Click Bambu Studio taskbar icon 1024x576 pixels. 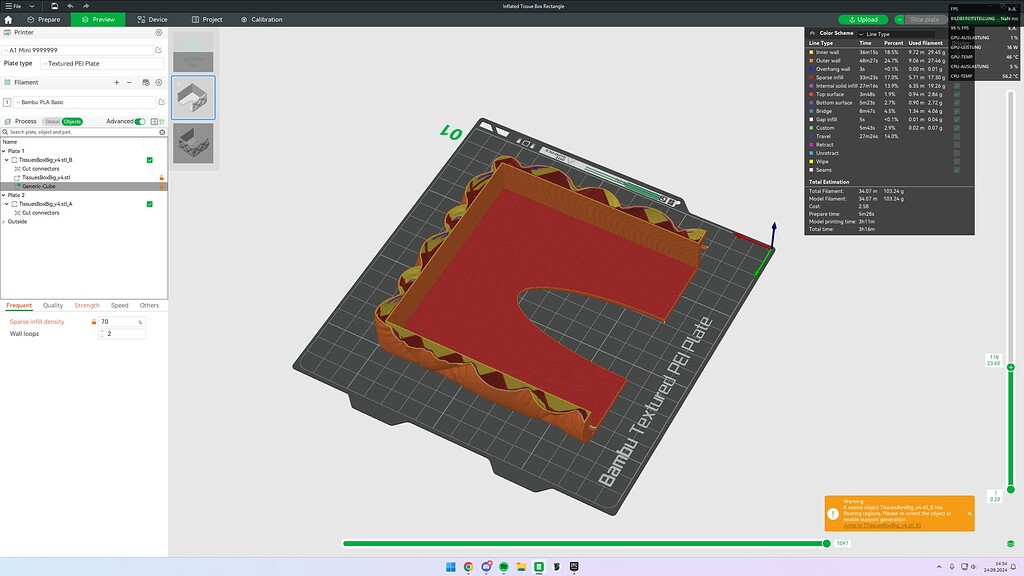coord(539,567)
